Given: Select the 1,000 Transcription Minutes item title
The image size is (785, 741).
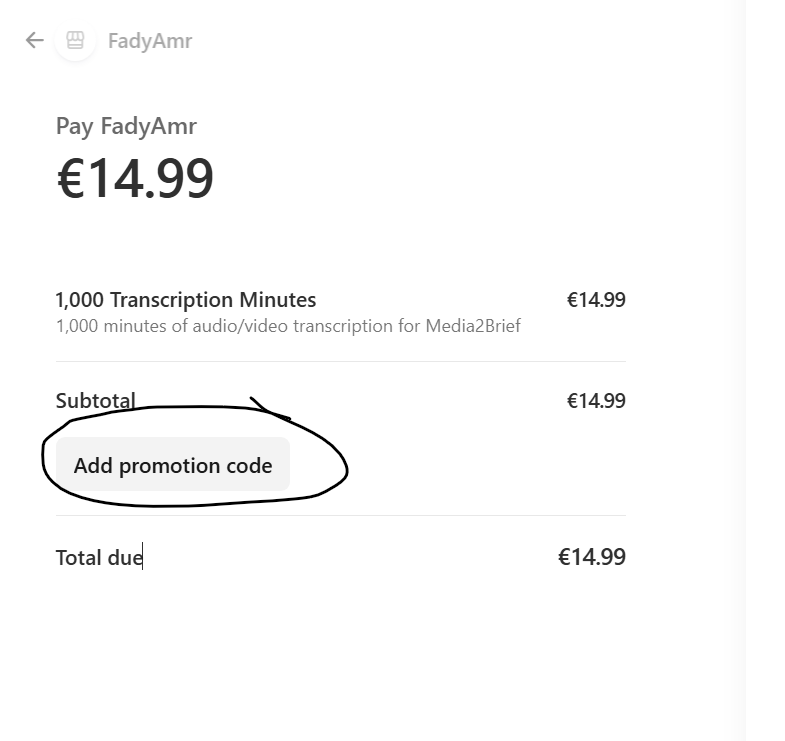Looking at the screenshot, I should (x=186, y=300).
